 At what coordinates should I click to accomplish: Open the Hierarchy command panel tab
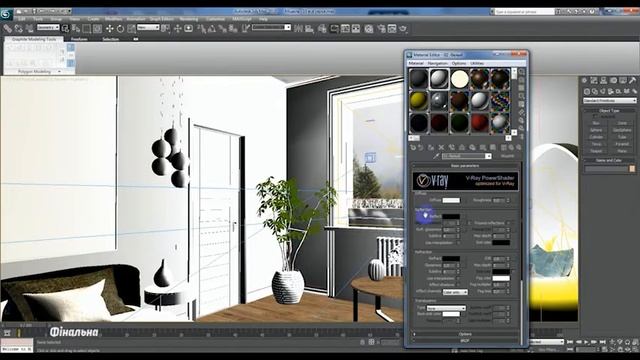click(603, 80)
